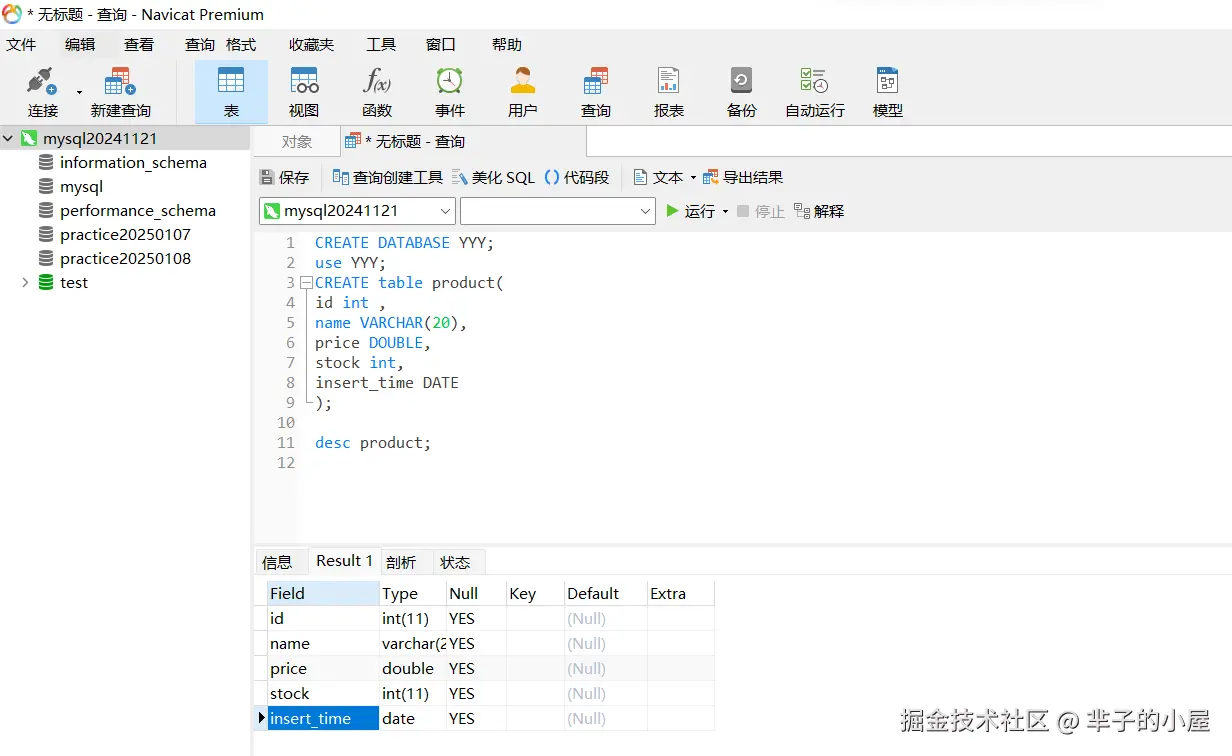1232x756 pixels.
Task: Open the Query (查询) menu in menu bar
Action: click(x=200, y=44)
